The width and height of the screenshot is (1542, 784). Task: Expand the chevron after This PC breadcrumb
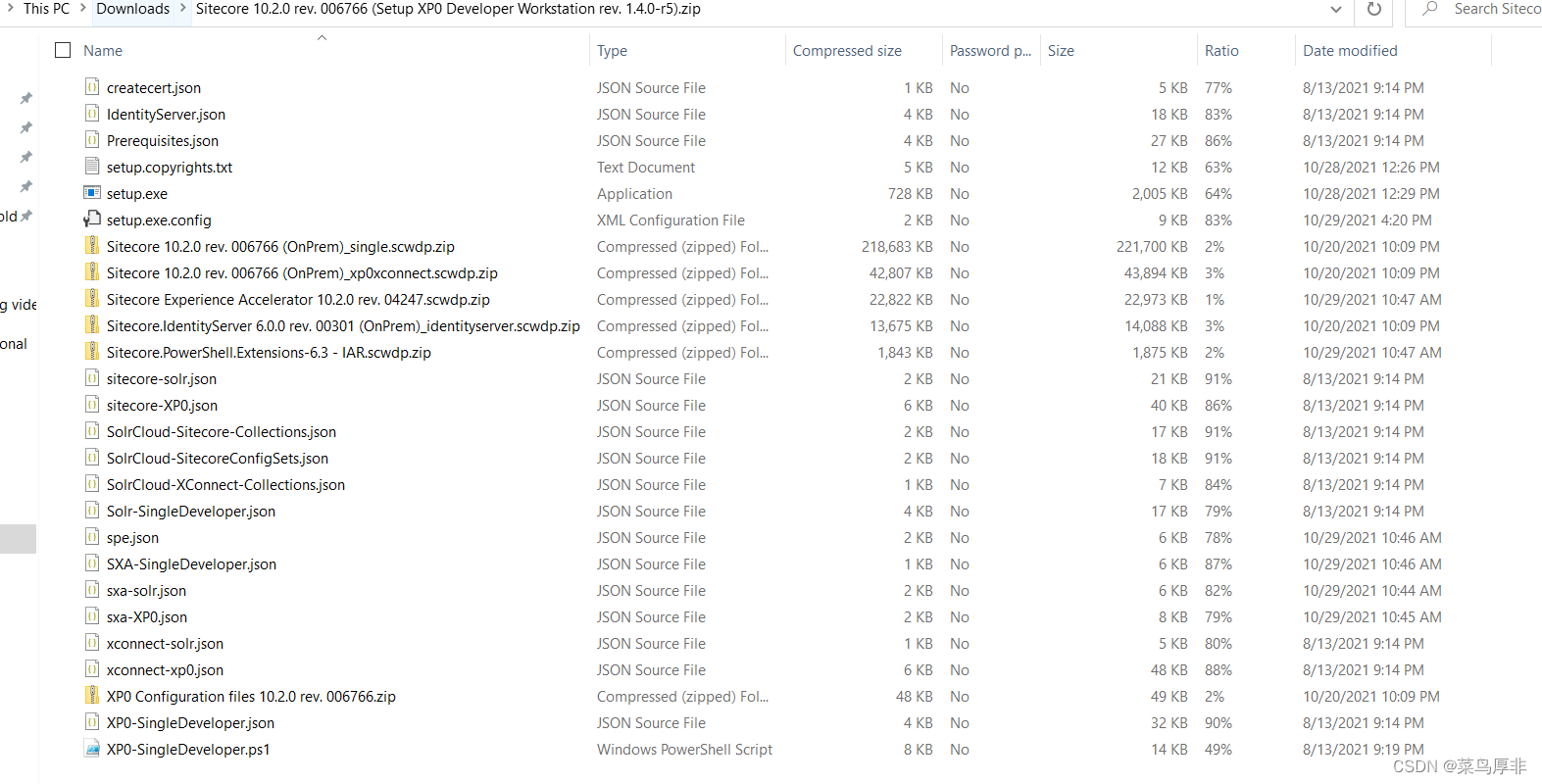point(83,9)
